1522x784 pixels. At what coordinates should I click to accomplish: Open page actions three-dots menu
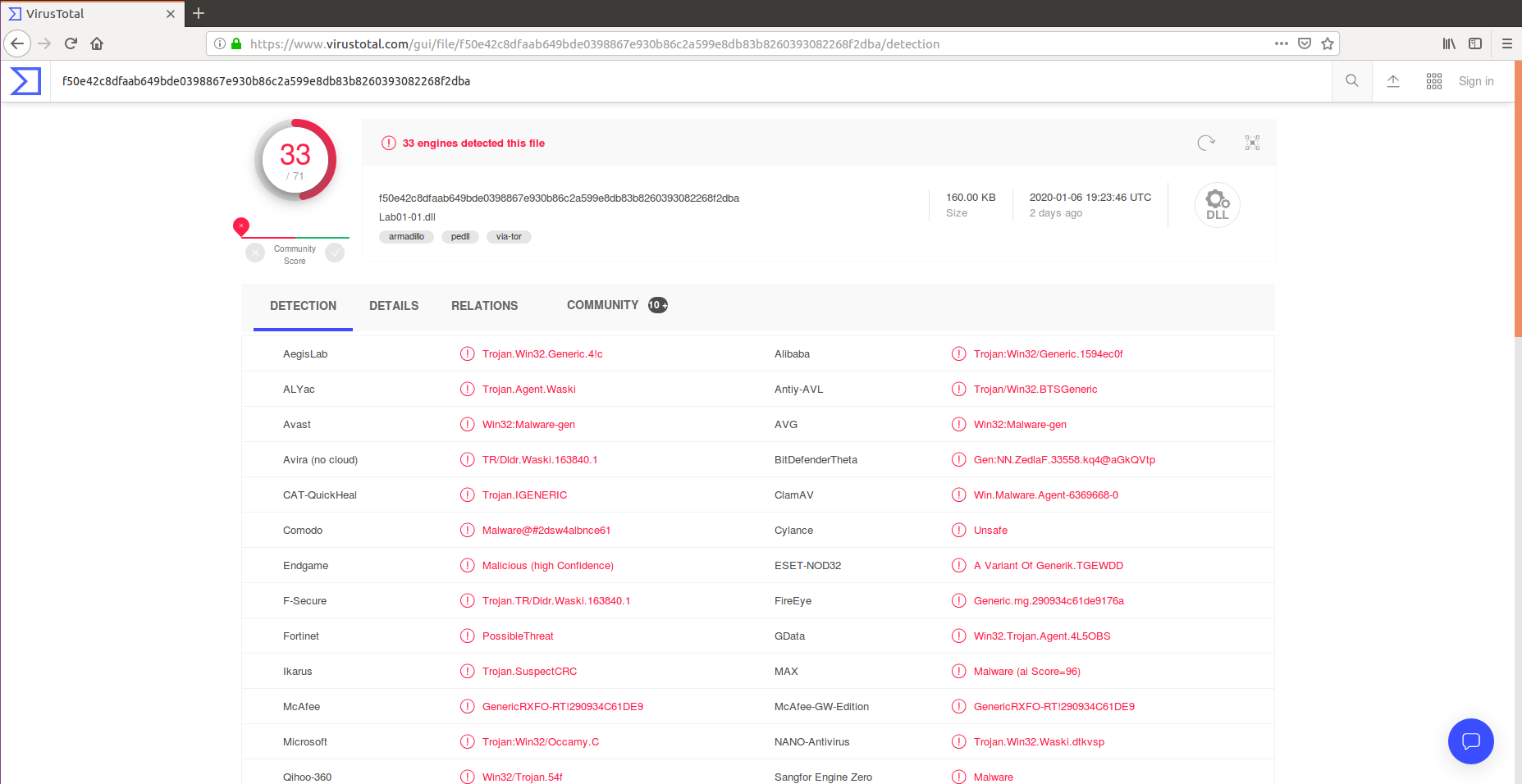[1282, 43]
